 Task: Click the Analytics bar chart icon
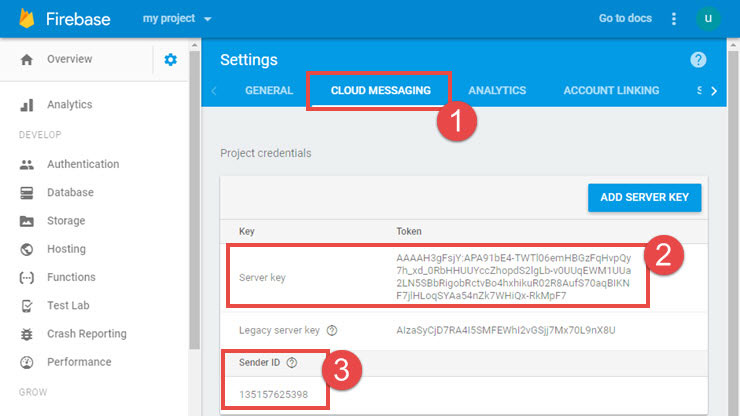27,105
